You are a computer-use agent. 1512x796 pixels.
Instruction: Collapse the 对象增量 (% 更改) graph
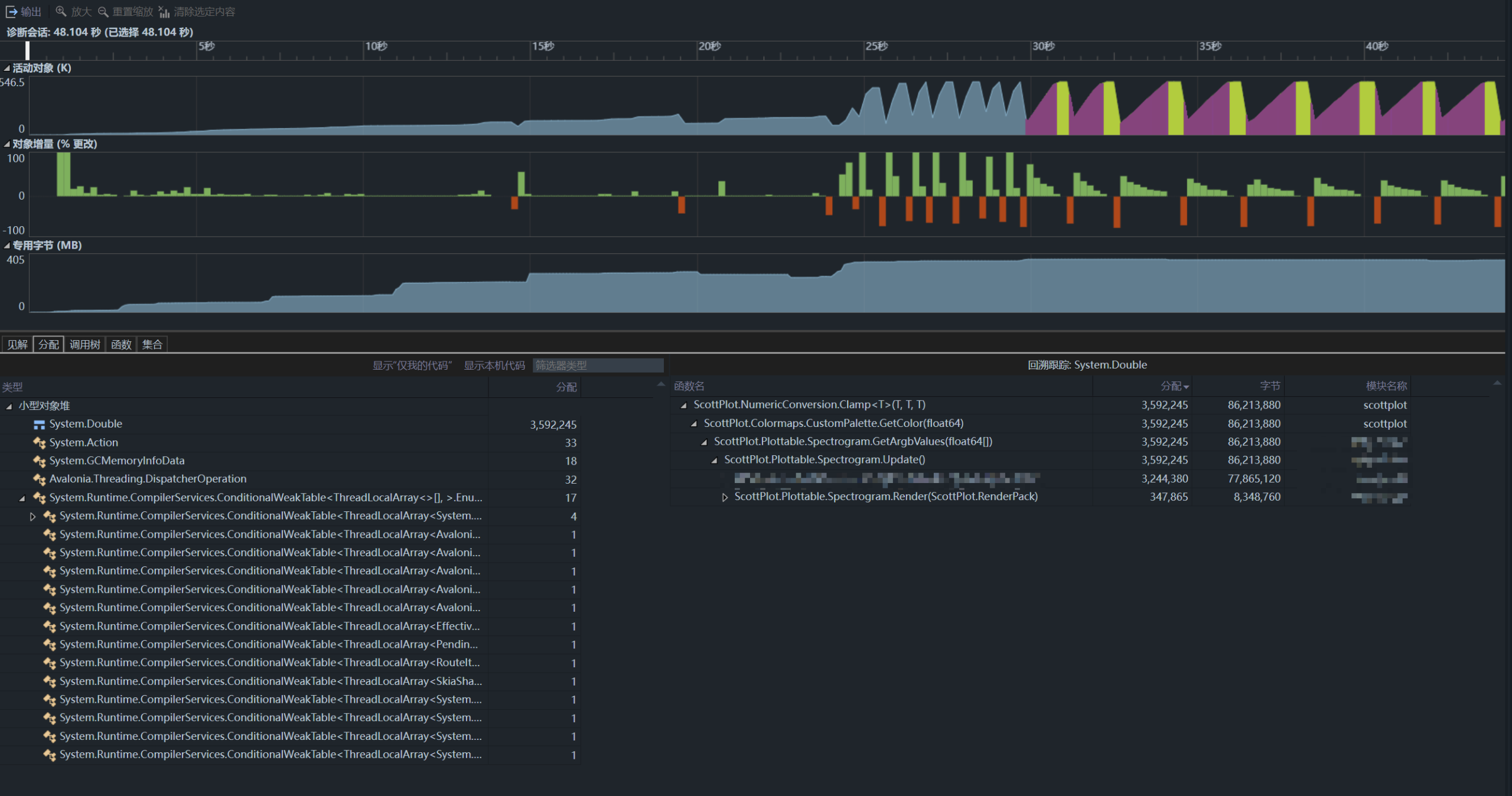(6, 144)
